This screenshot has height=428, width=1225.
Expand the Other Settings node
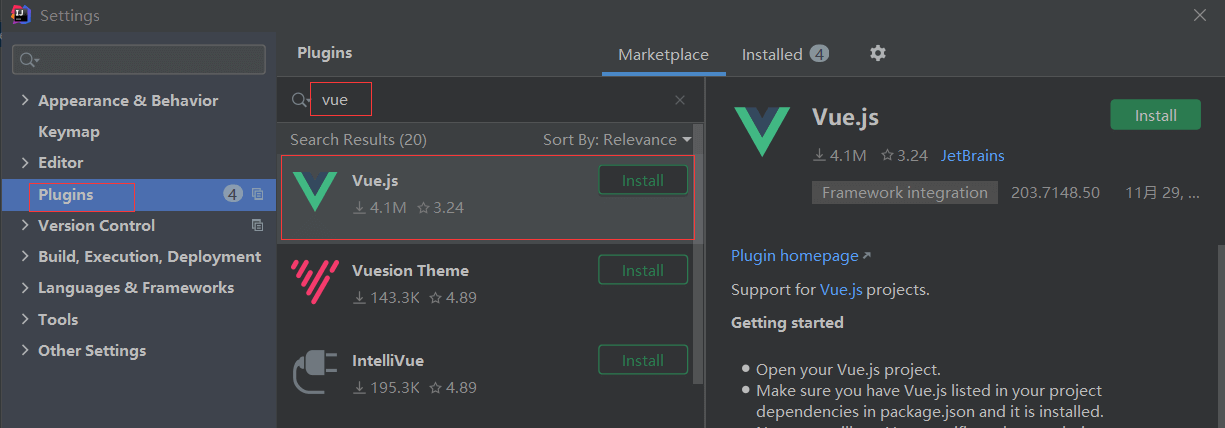pos(25,351)
